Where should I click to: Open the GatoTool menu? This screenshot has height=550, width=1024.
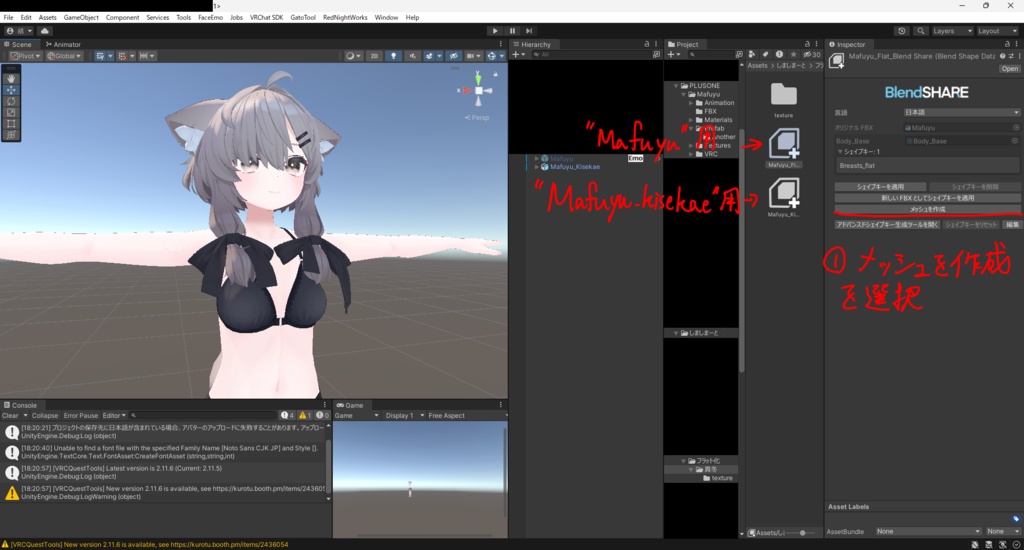click(x=303, y=18)
